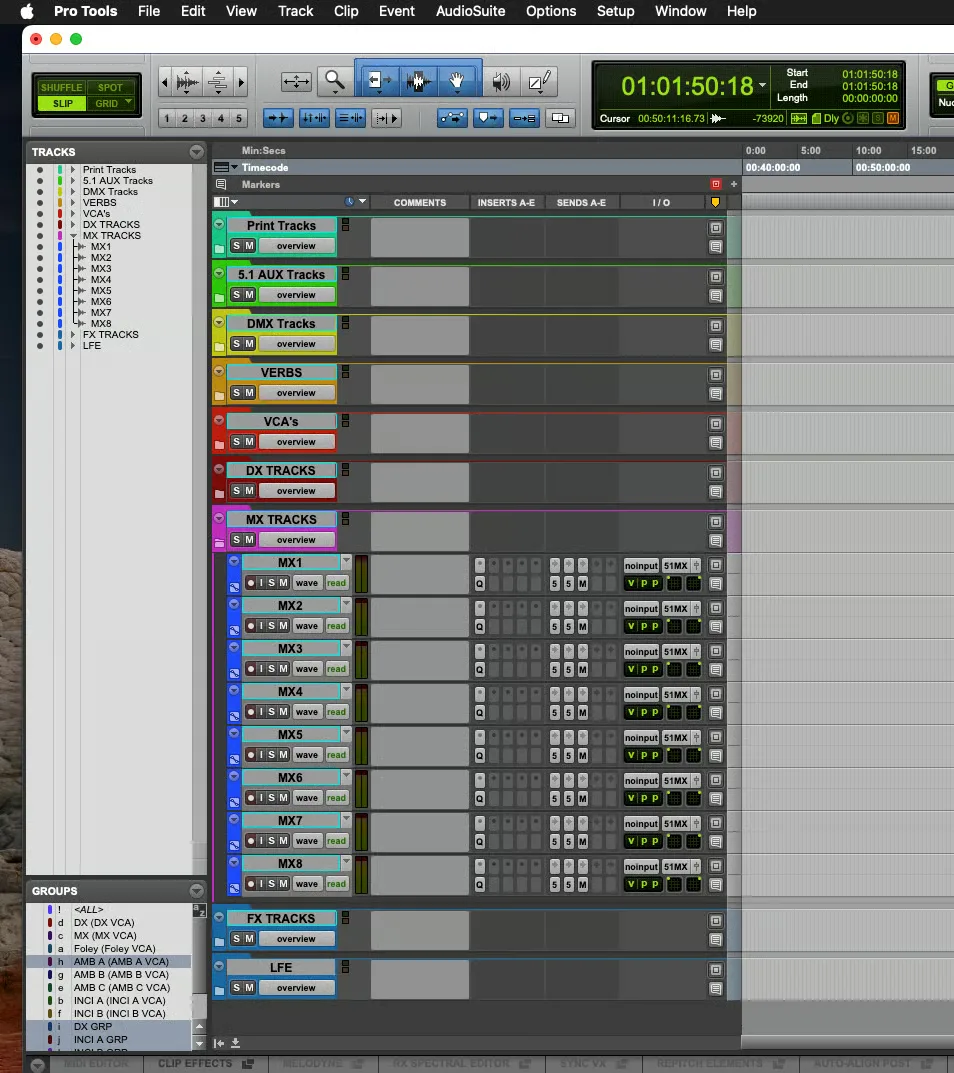Viewport: 954px width, 1073px height.
Task: Solo the MX2 track
Action: click(272, 625)
